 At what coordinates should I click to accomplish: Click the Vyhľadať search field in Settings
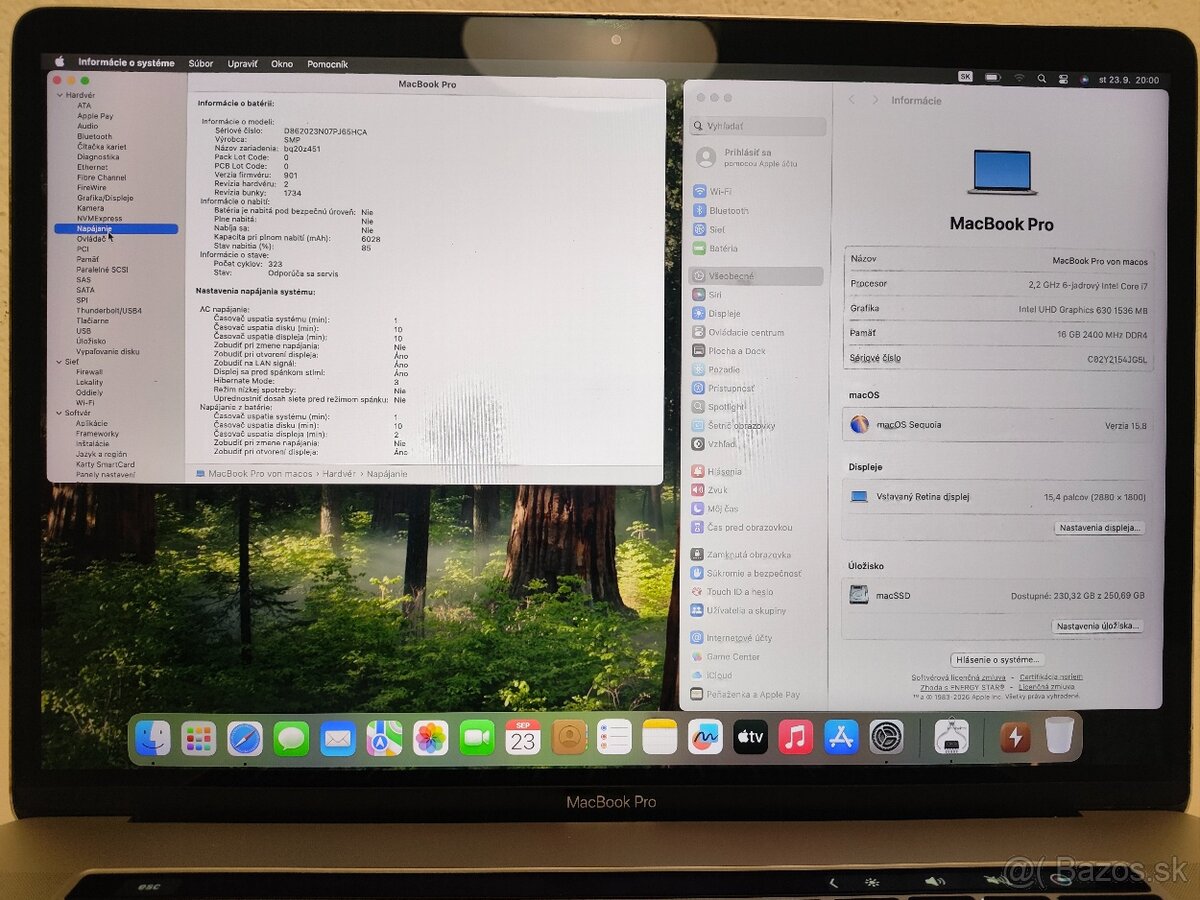pyautogui.click(x=759, y=127)
